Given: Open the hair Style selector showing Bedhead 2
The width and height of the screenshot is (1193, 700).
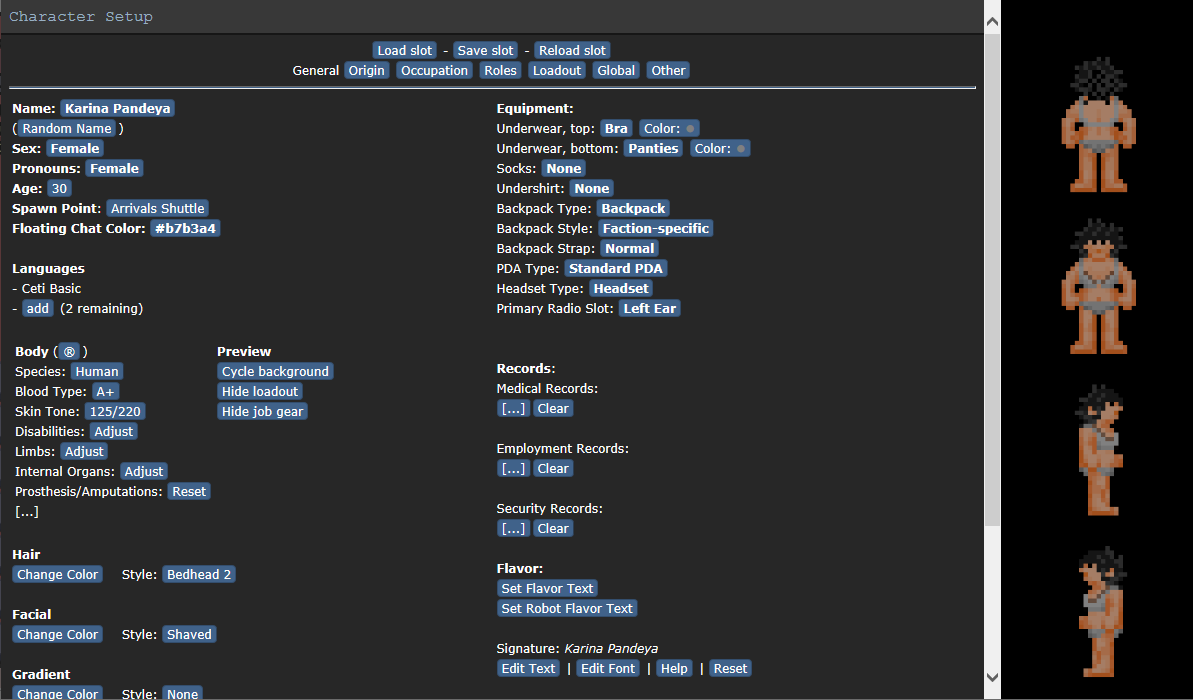Looking at the screenshot, I should coord(199,574).
